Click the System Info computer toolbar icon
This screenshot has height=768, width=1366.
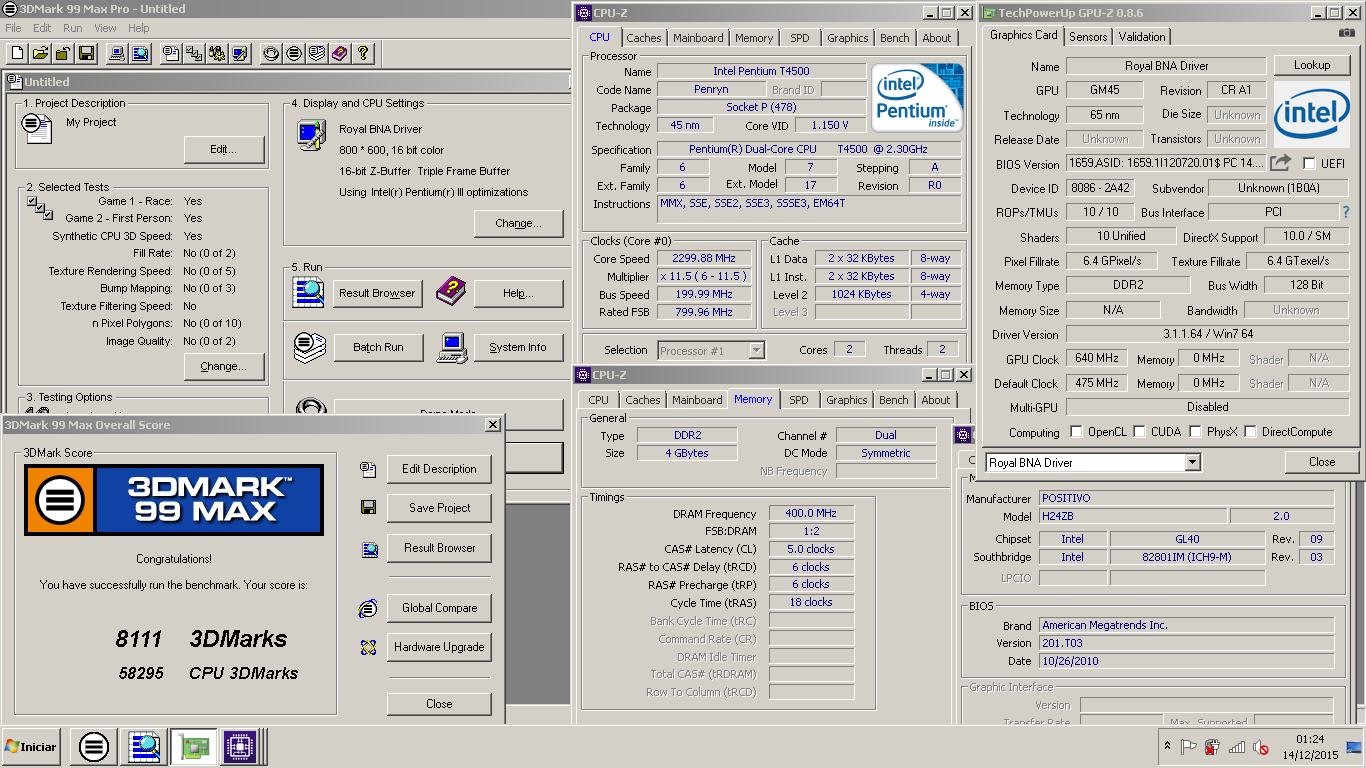(117, 53)
